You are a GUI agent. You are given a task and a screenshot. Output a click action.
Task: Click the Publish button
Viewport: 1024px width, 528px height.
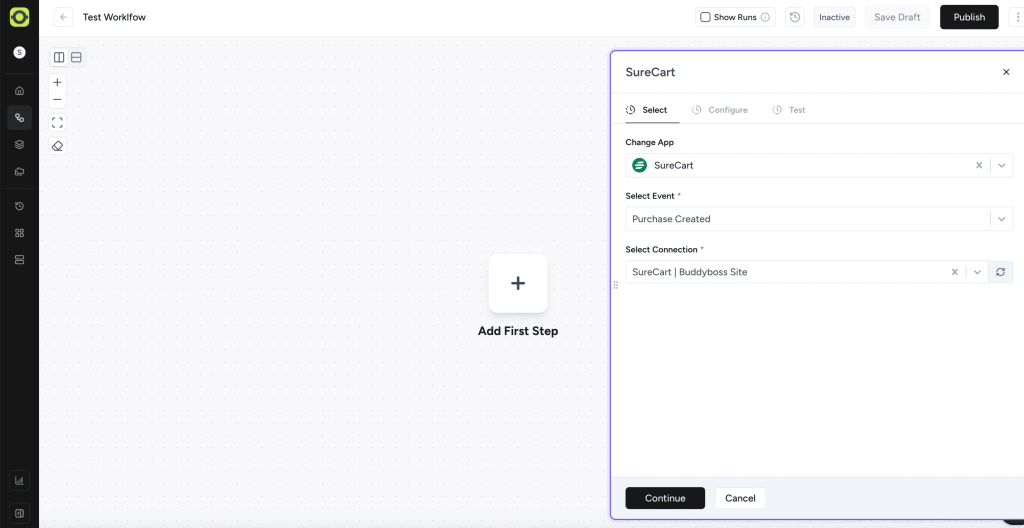(x=968, y=17)
